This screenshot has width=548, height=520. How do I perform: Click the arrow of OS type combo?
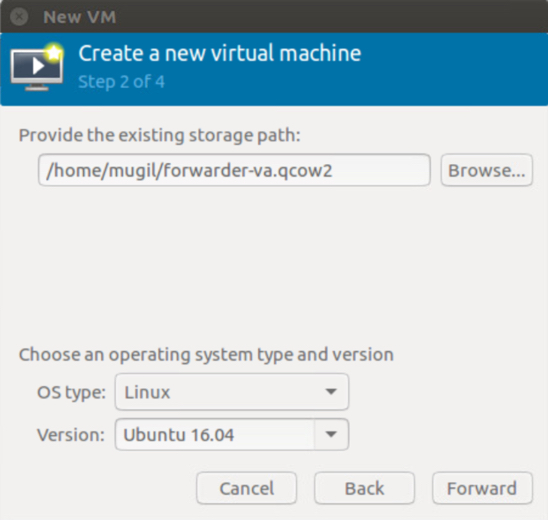(331, 392)
